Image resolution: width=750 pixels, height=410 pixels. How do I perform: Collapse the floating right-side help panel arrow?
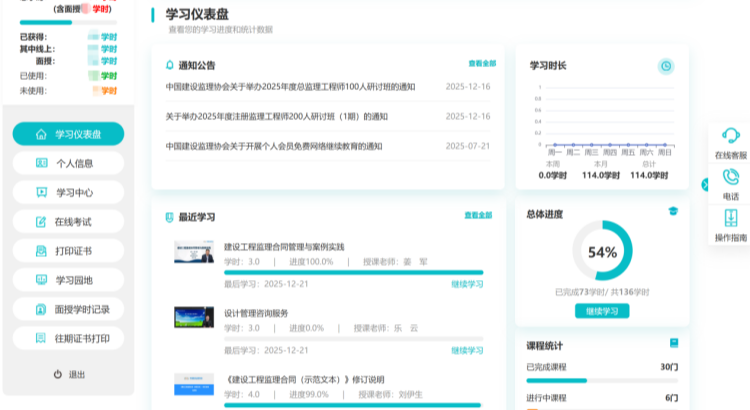point(705,184)
